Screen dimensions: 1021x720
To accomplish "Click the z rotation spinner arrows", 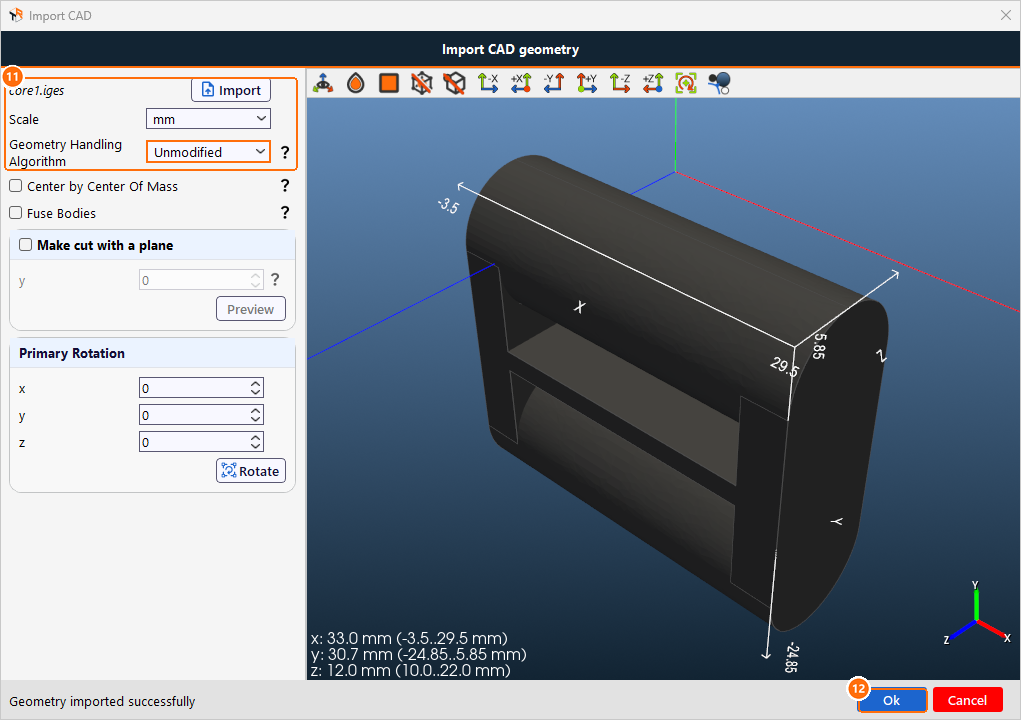I will pos(256,442).
